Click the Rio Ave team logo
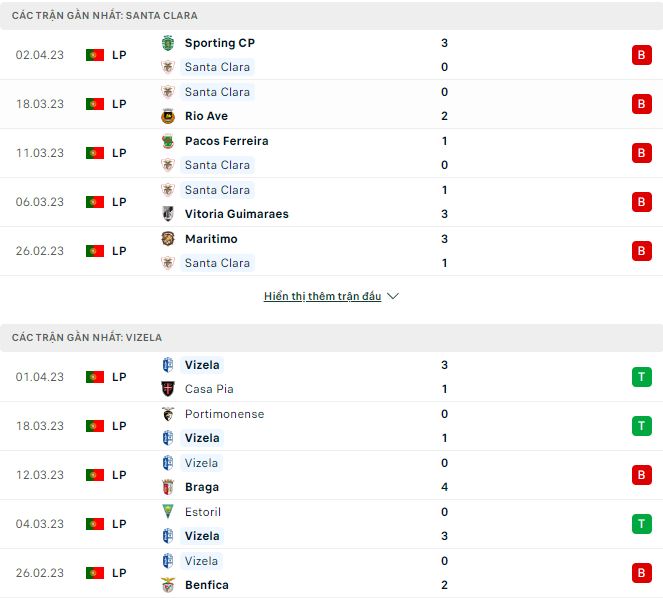 pyautogui.click(x=167, y=116)
